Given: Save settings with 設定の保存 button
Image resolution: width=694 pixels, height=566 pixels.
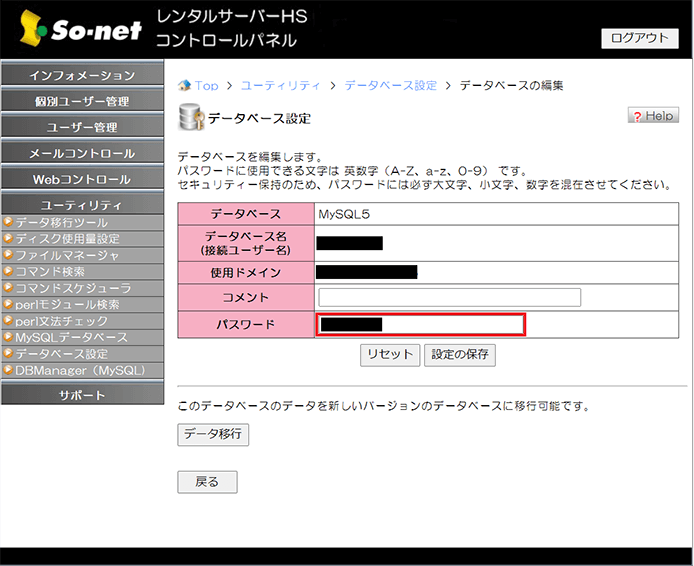Looking at the screenshot, I should click(460, 355).
